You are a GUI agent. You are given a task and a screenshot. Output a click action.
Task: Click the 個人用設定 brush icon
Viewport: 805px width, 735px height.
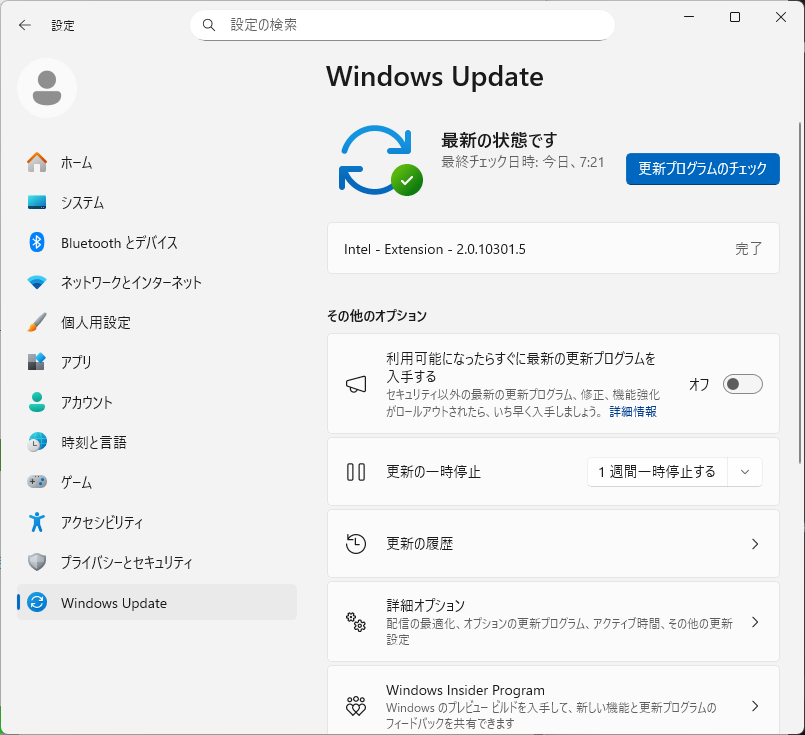[34, 323]
